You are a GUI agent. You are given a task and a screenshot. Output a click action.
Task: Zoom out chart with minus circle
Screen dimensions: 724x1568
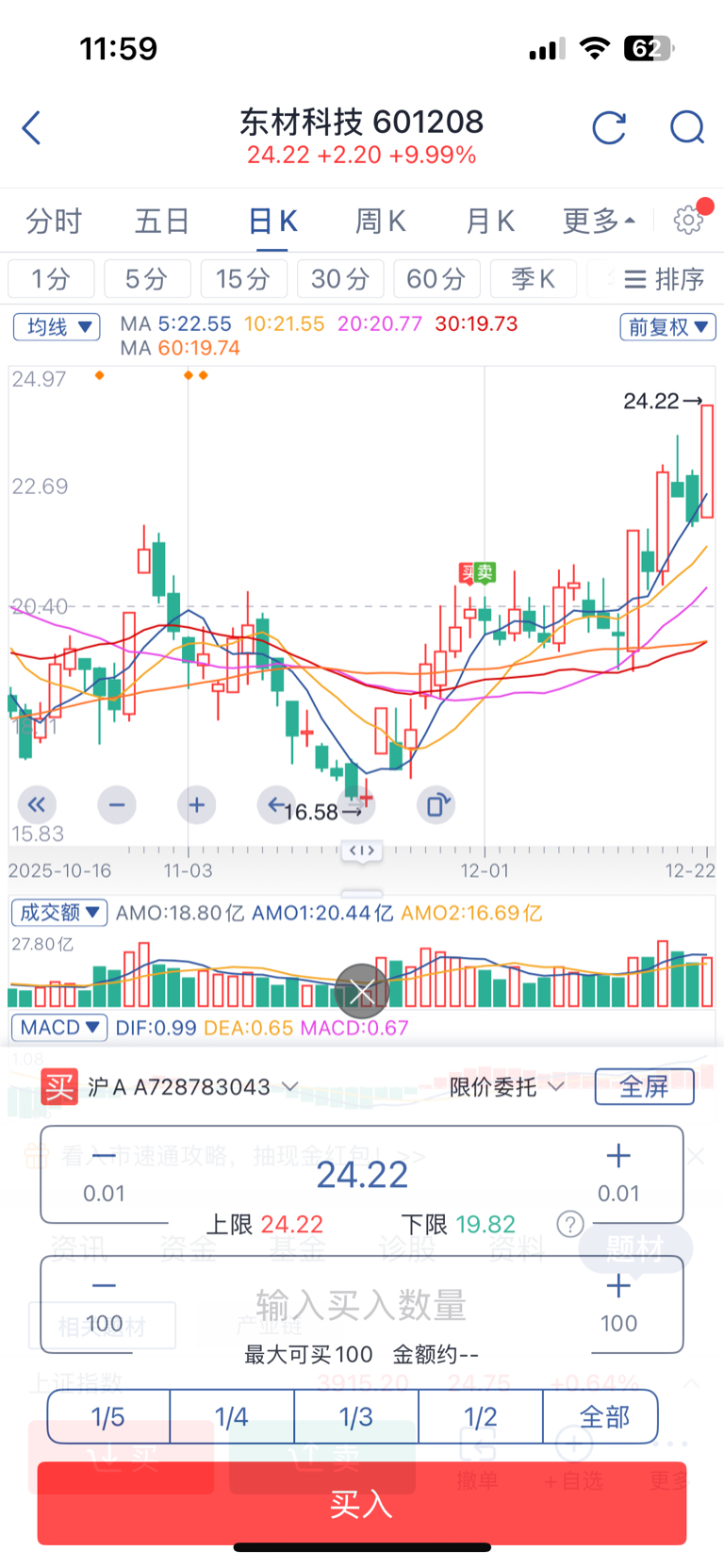[x=117, y=805]
